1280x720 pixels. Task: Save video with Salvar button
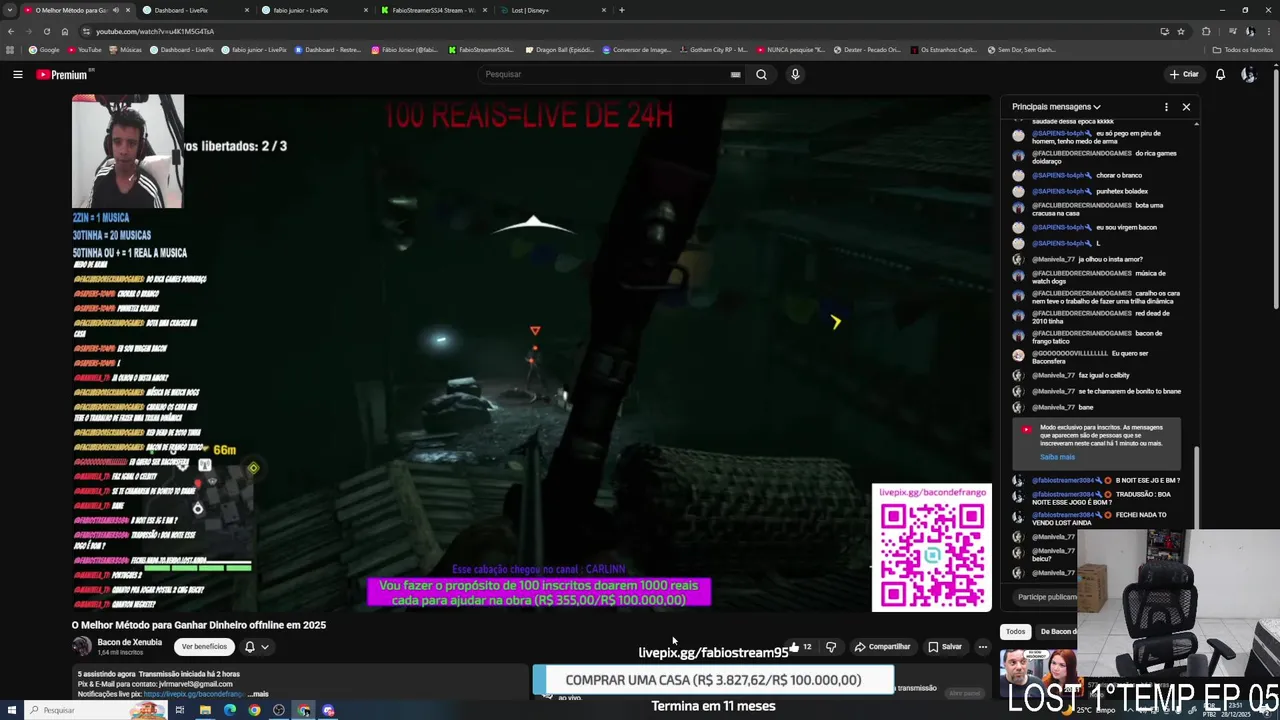tap(944, 647)
